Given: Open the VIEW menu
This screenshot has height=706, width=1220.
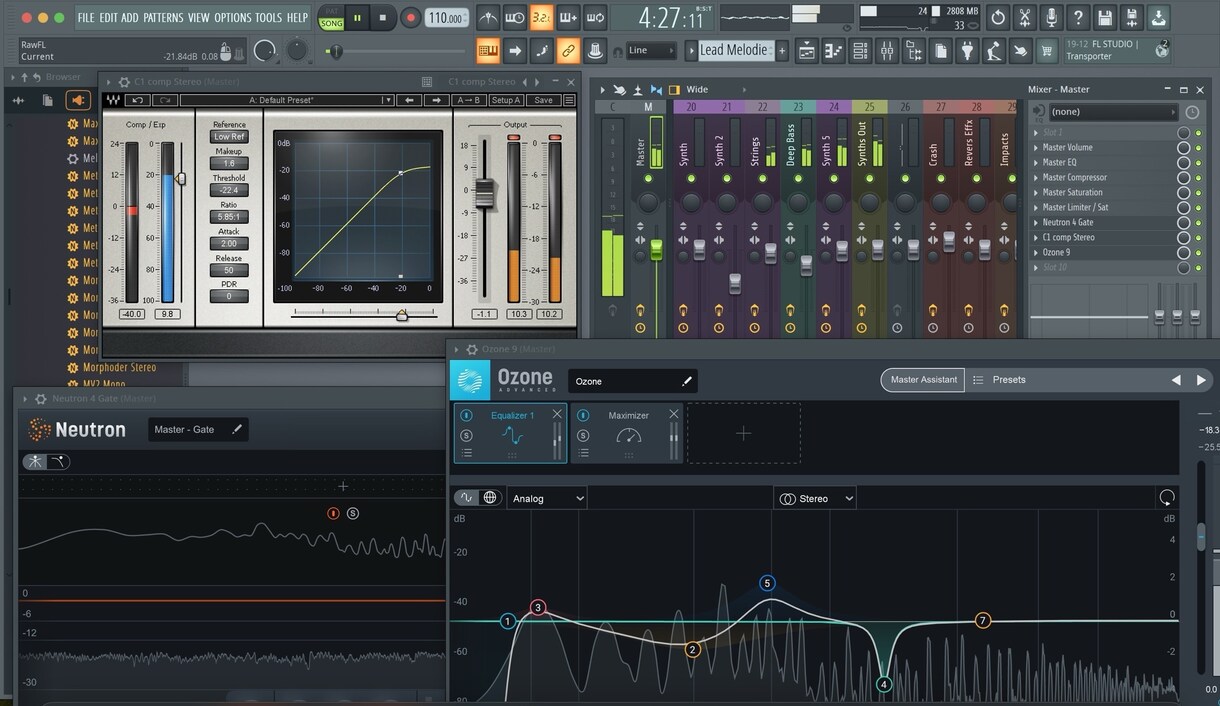Looking at the screenshot, I should [x=199, y=17].
